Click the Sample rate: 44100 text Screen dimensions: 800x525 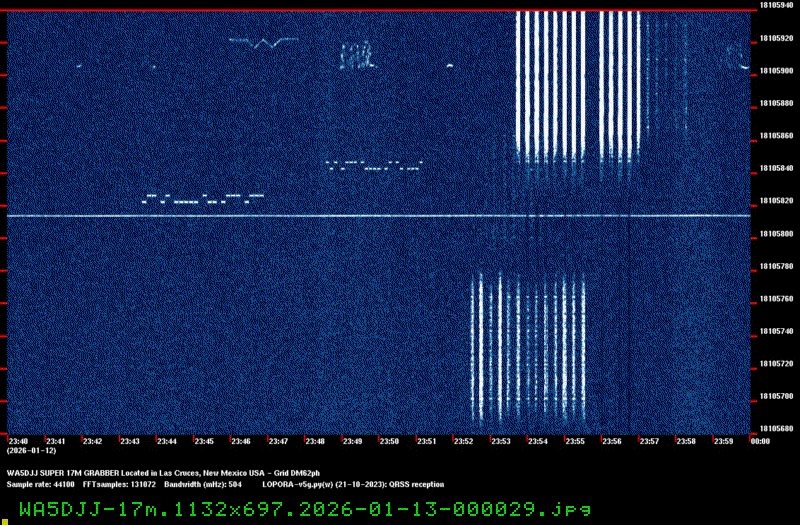click(40, 485)
